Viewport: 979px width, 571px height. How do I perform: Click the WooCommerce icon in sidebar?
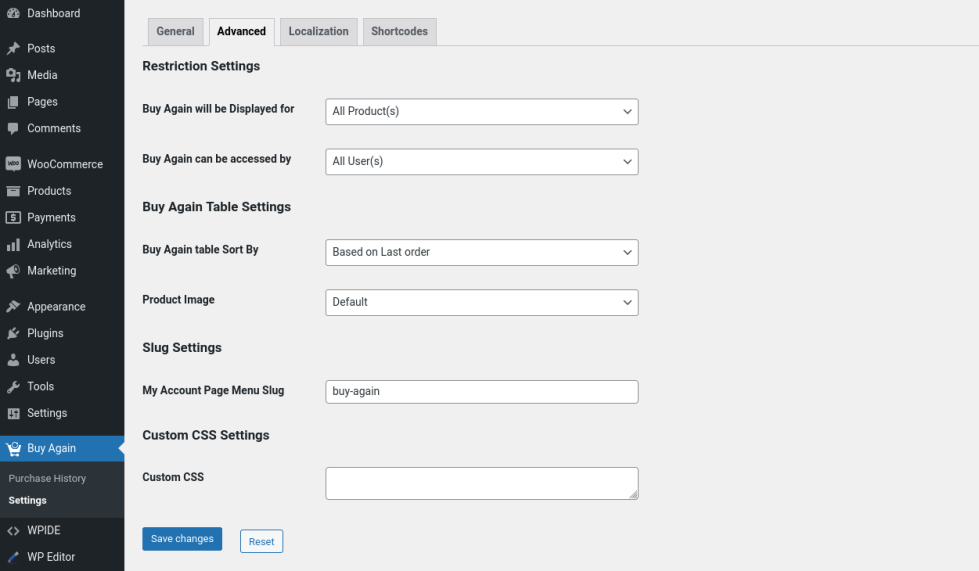pyautogui.click(x=13, y=164)
